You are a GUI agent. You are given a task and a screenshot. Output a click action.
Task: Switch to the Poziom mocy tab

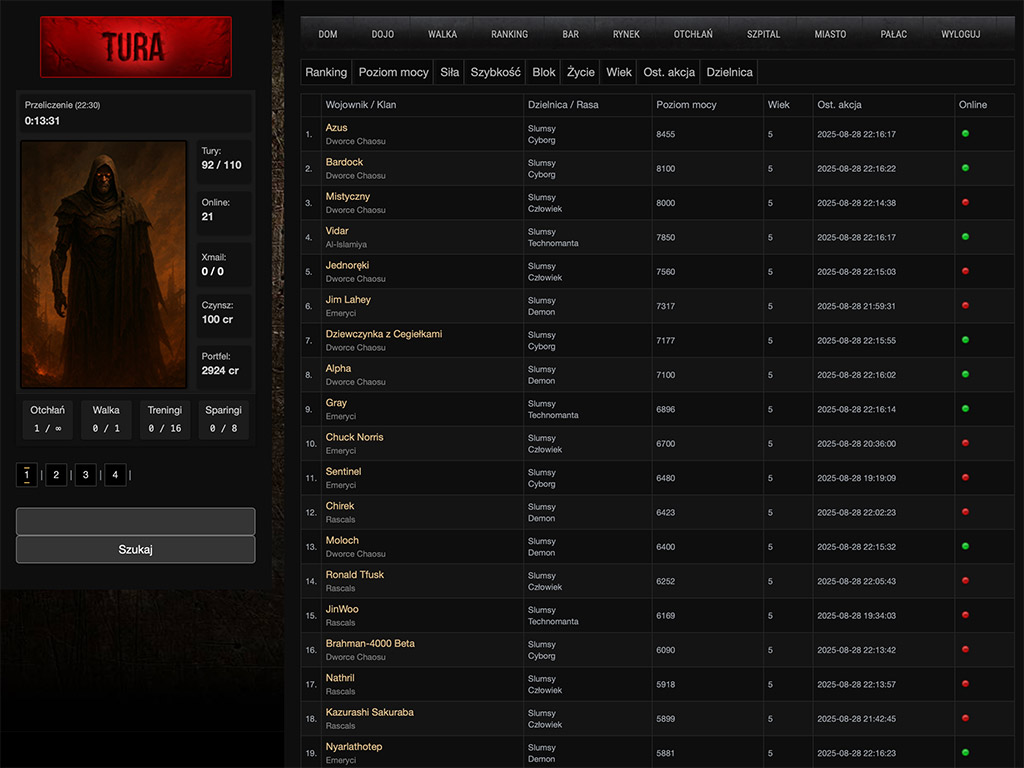(393, 72)
